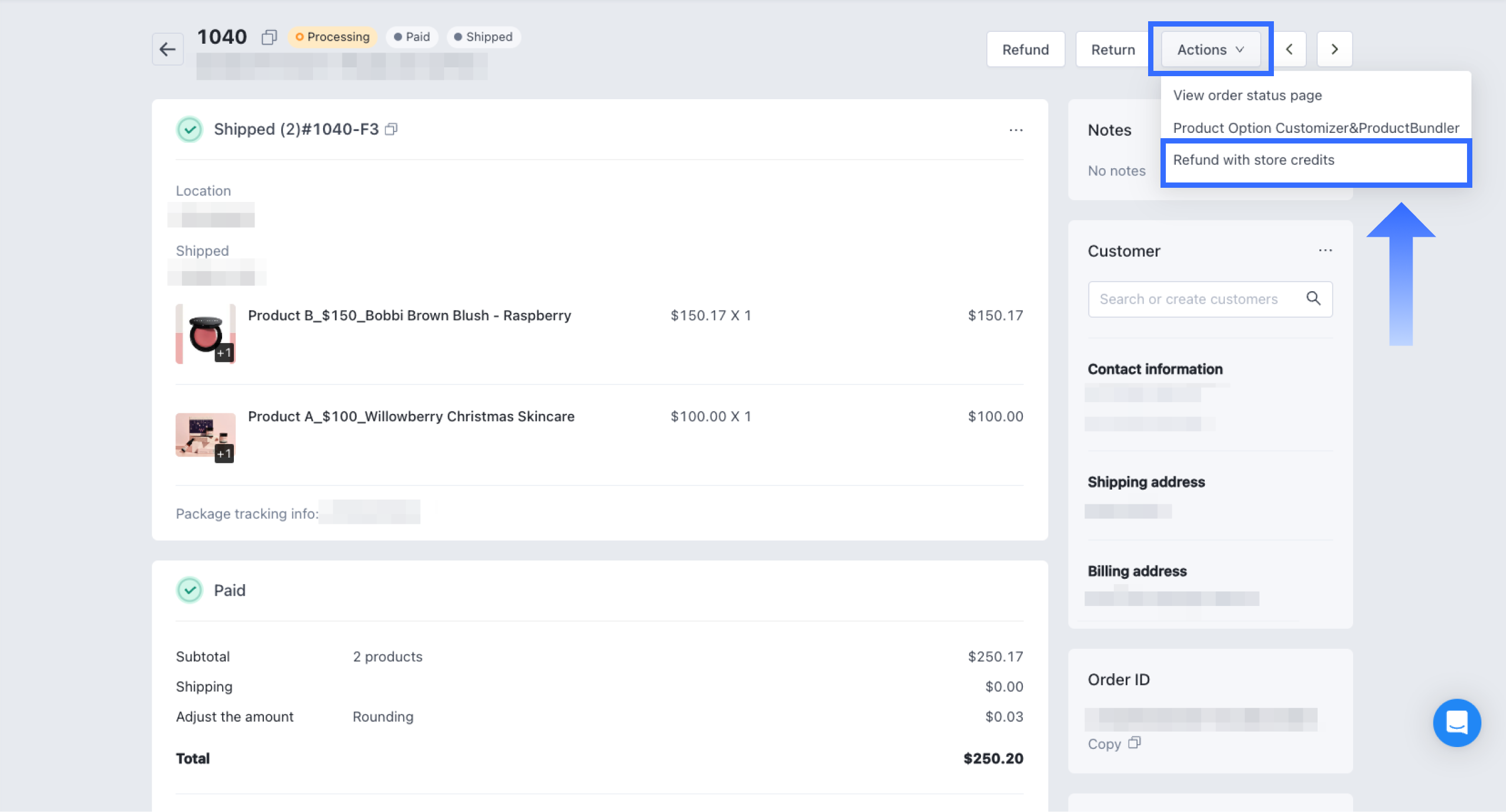Open the Customer card three-dot menu
Image resolution: width=1506 pixels, height=812 pixels.
pyautogui.click(x=1325, y=250)
